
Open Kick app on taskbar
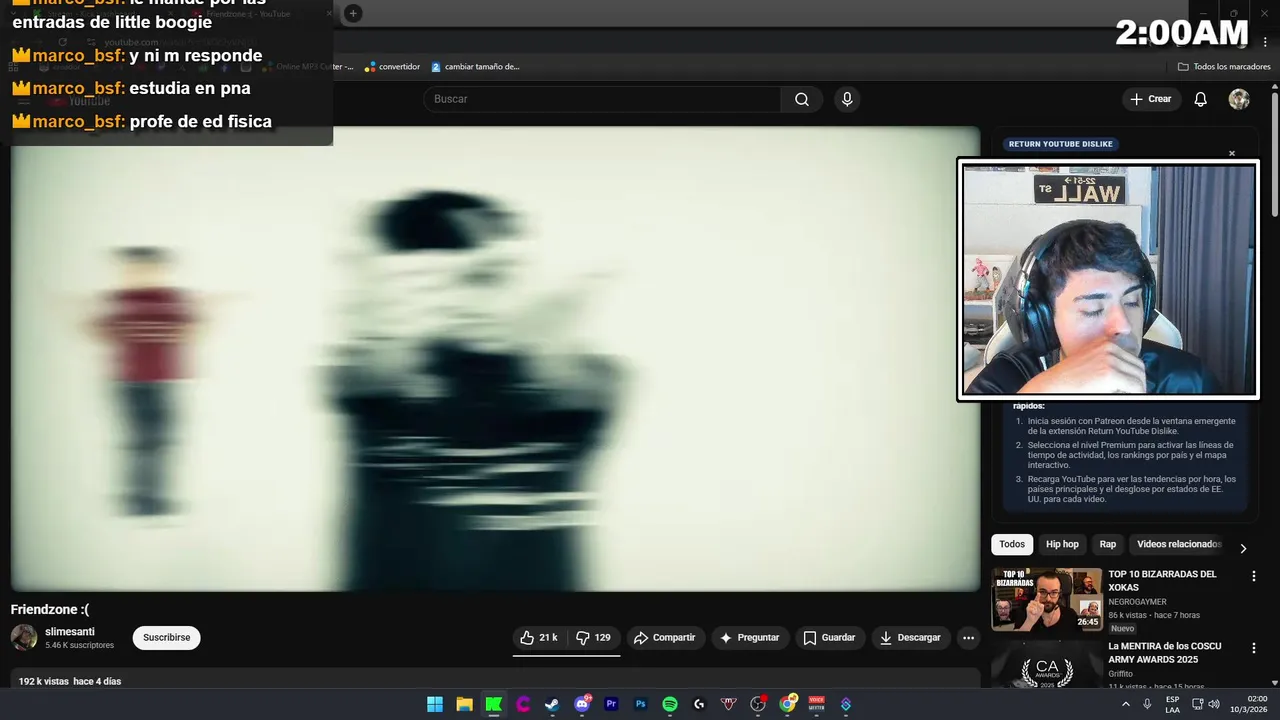[x=494, y=704]
